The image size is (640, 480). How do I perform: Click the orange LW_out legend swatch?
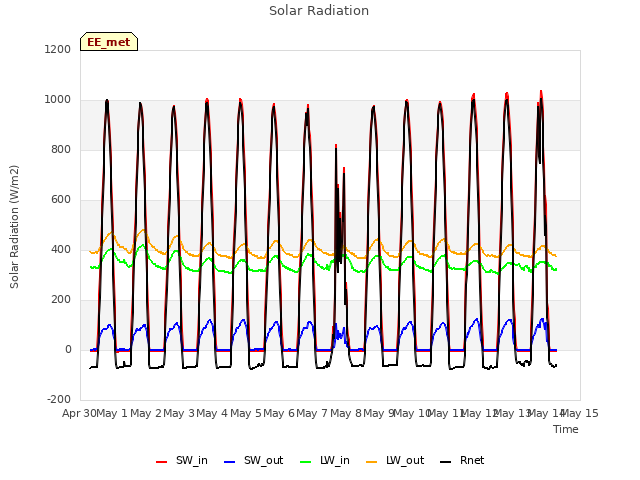(372, 462)
